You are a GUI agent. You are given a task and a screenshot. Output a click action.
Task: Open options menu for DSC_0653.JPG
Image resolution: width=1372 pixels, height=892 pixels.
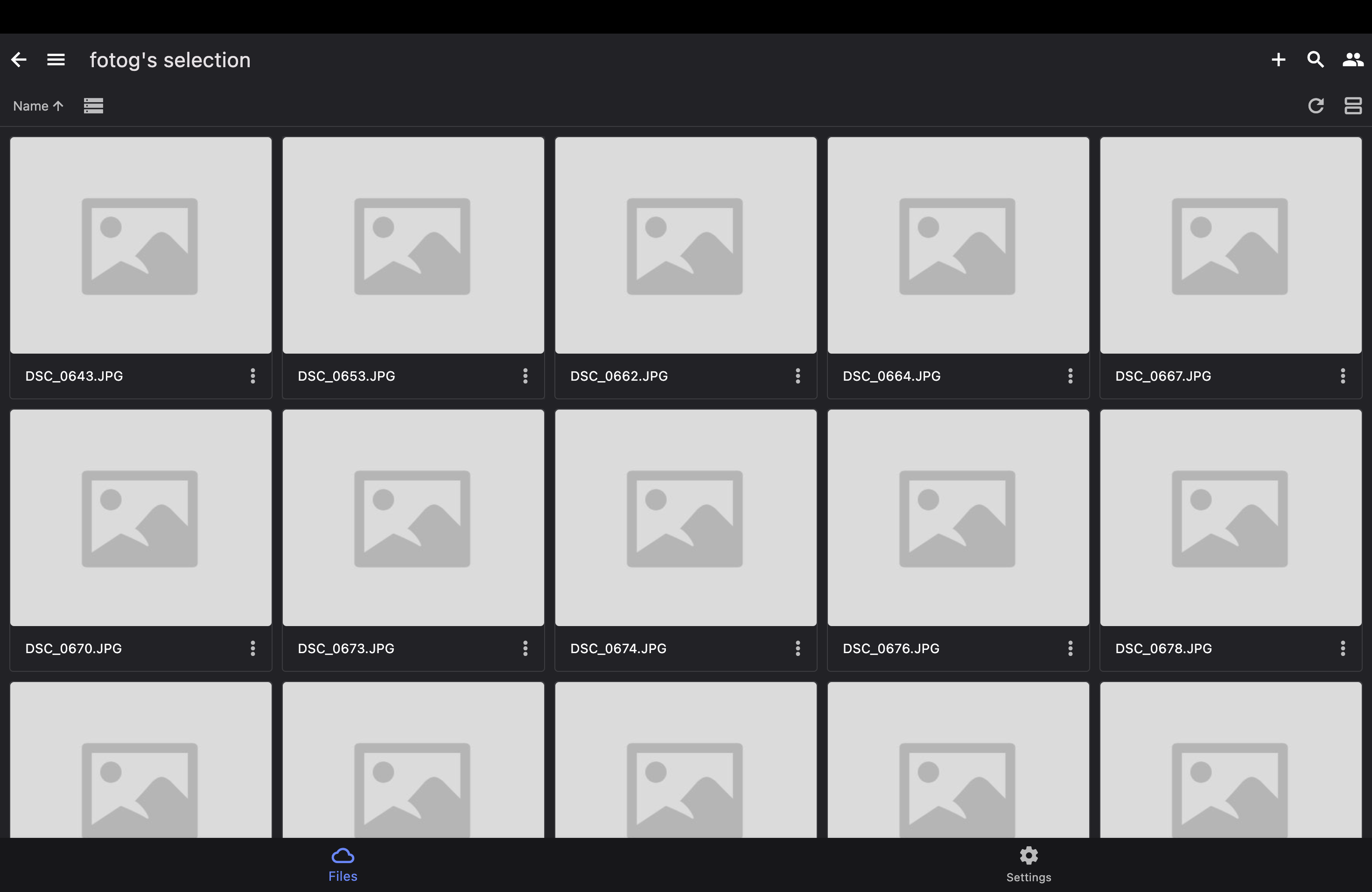coord(525,376)
